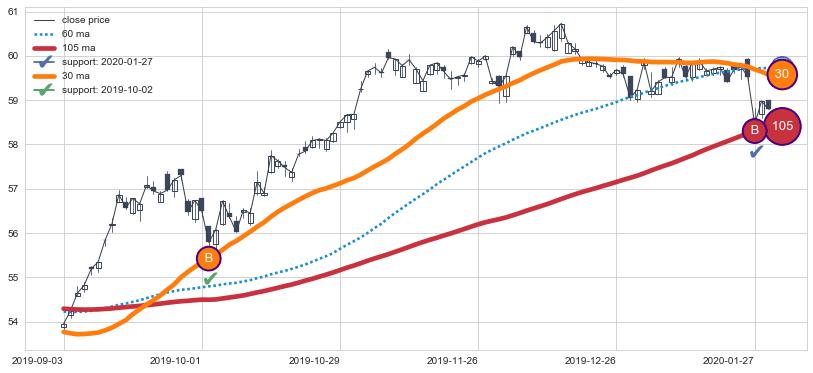Click the 2019-10-01 x-axis date label
813x373 pixels.
(202, 360)
